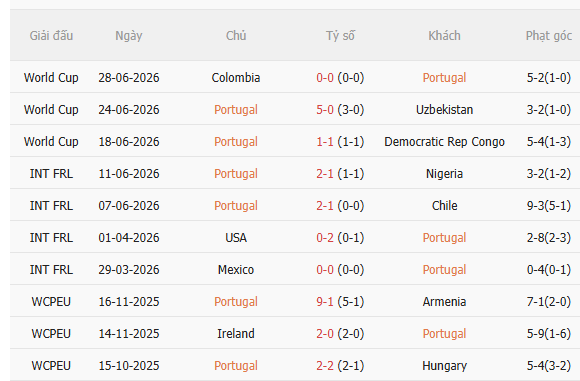
Task: Click the 2-2 score against Hungary
Action: [x=325, y=366]
